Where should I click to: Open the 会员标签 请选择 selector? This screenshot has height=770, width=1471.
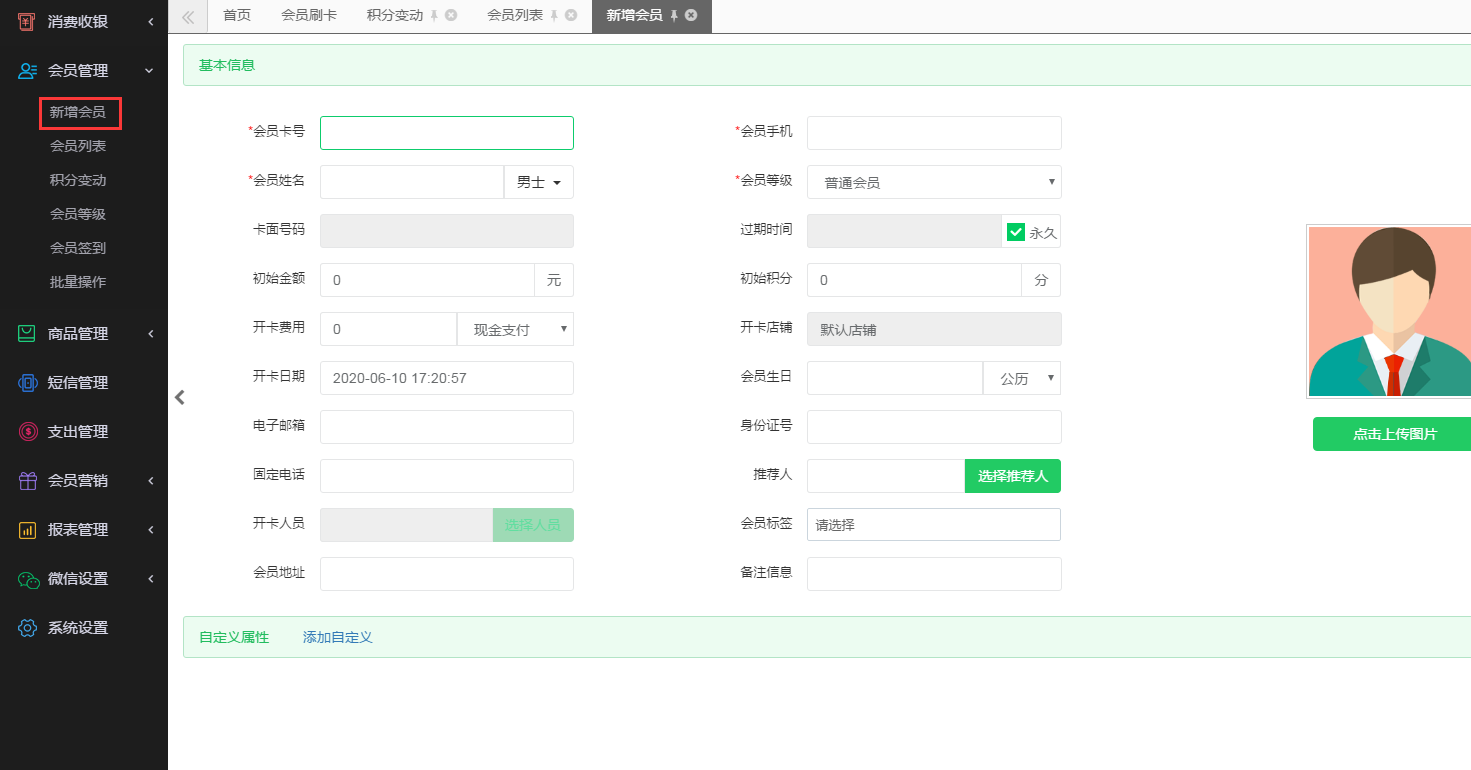934,525
